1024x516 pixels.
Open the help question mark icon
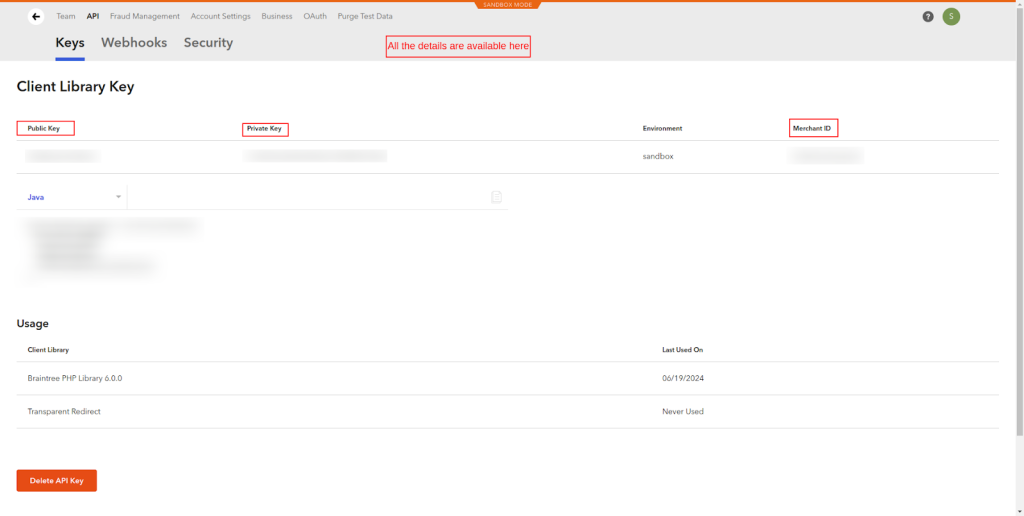(928, 17)
